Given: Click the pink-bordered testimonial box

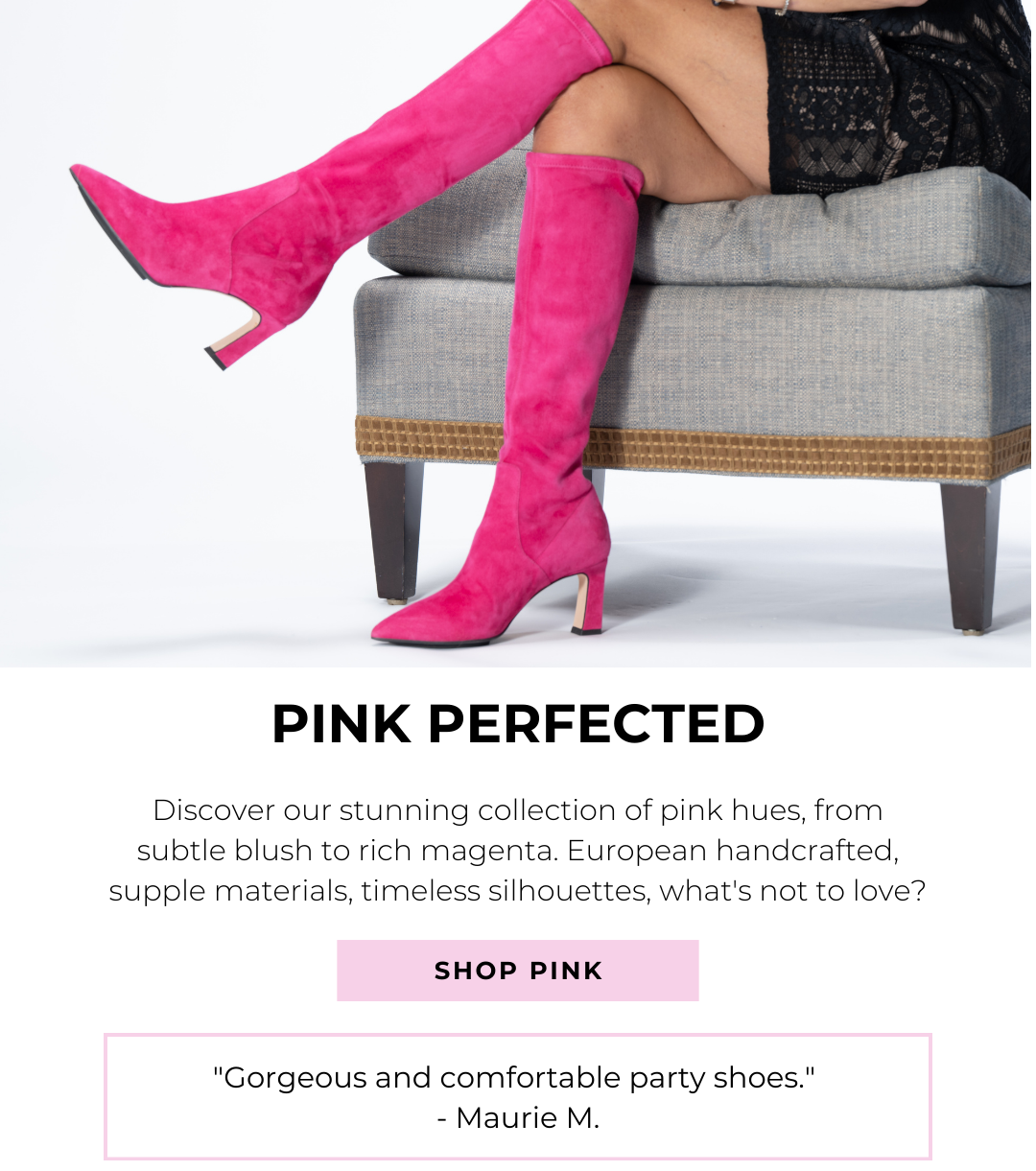Looking at the screenshot, I should click(x=518, y=1096).
